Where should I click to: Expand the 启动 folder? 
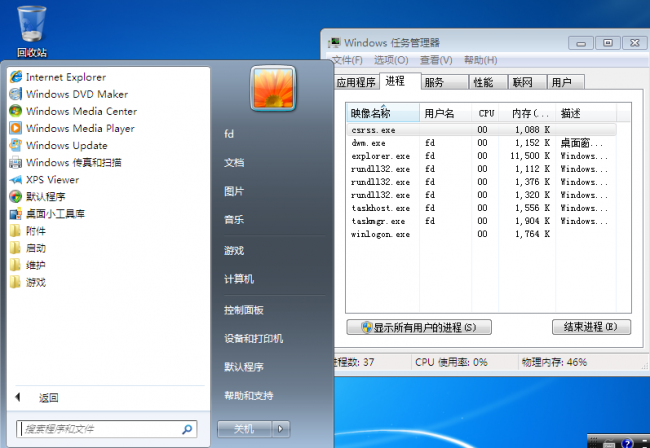[28, 248]
